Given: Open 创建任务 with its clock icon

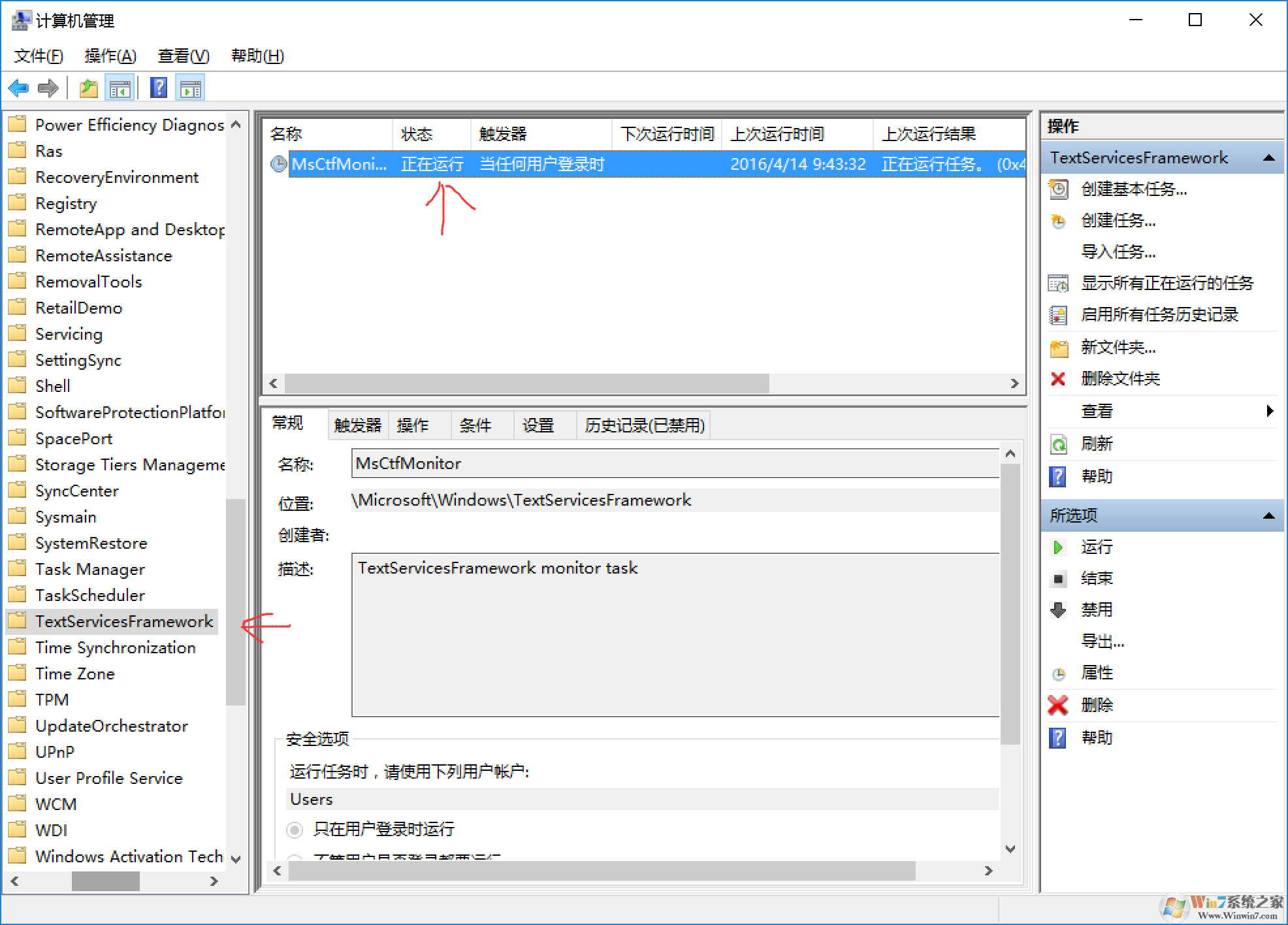Looking at the screenshot, I should (x=1059, y=221).
